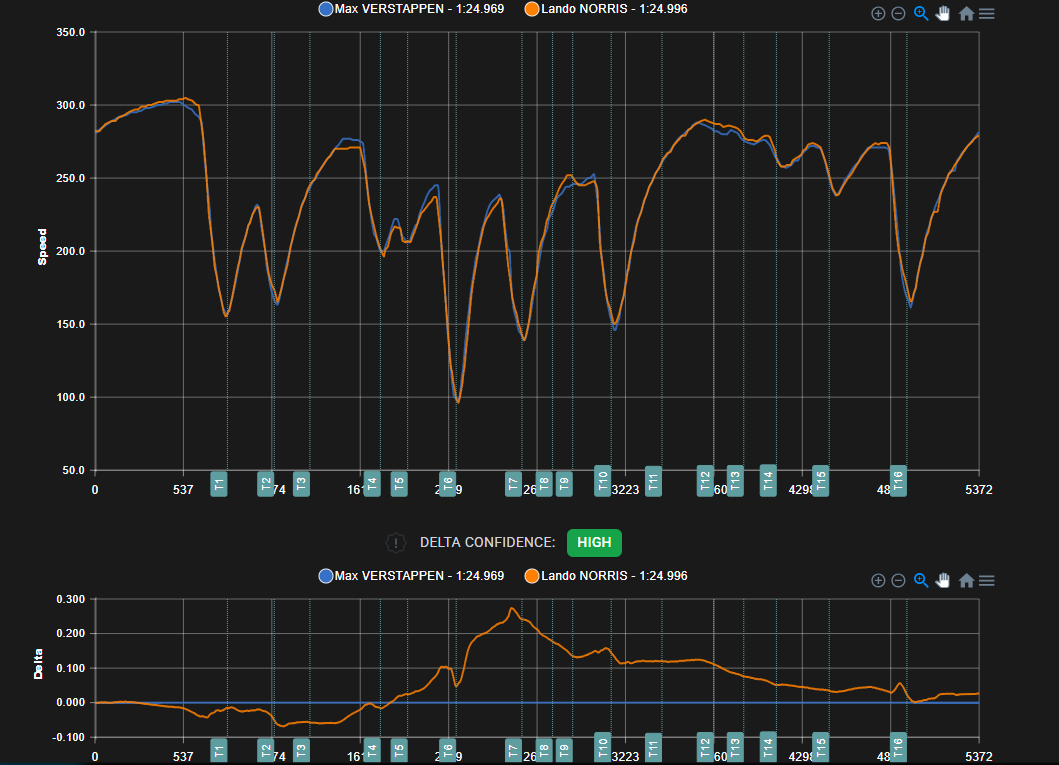This screenshot has height=765, width=1059.
Task: Enable the pan hand tool on Delta chart
Action: pos(942,581)
